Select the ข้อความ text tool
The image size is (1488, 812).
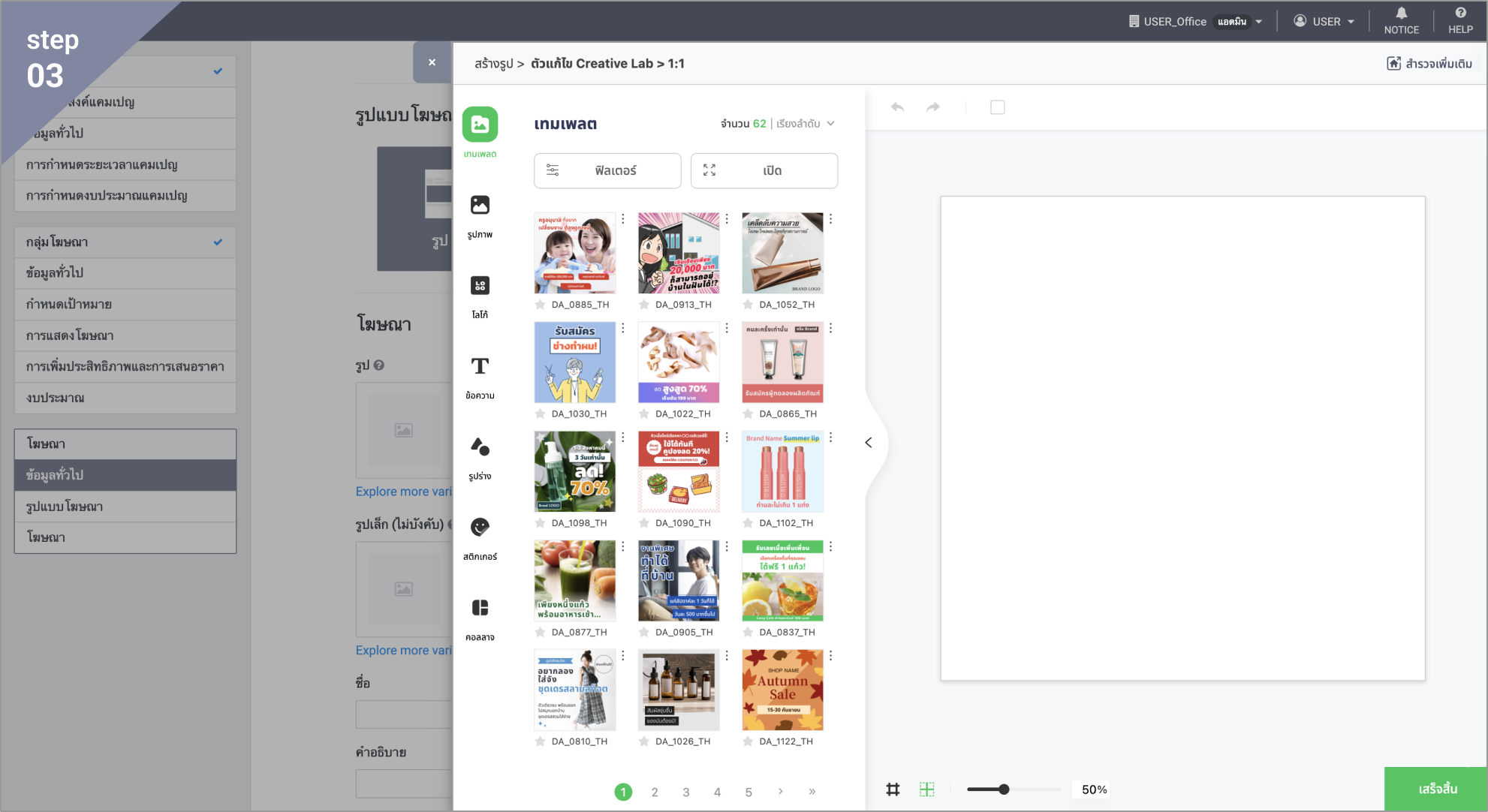coord(480,366)
